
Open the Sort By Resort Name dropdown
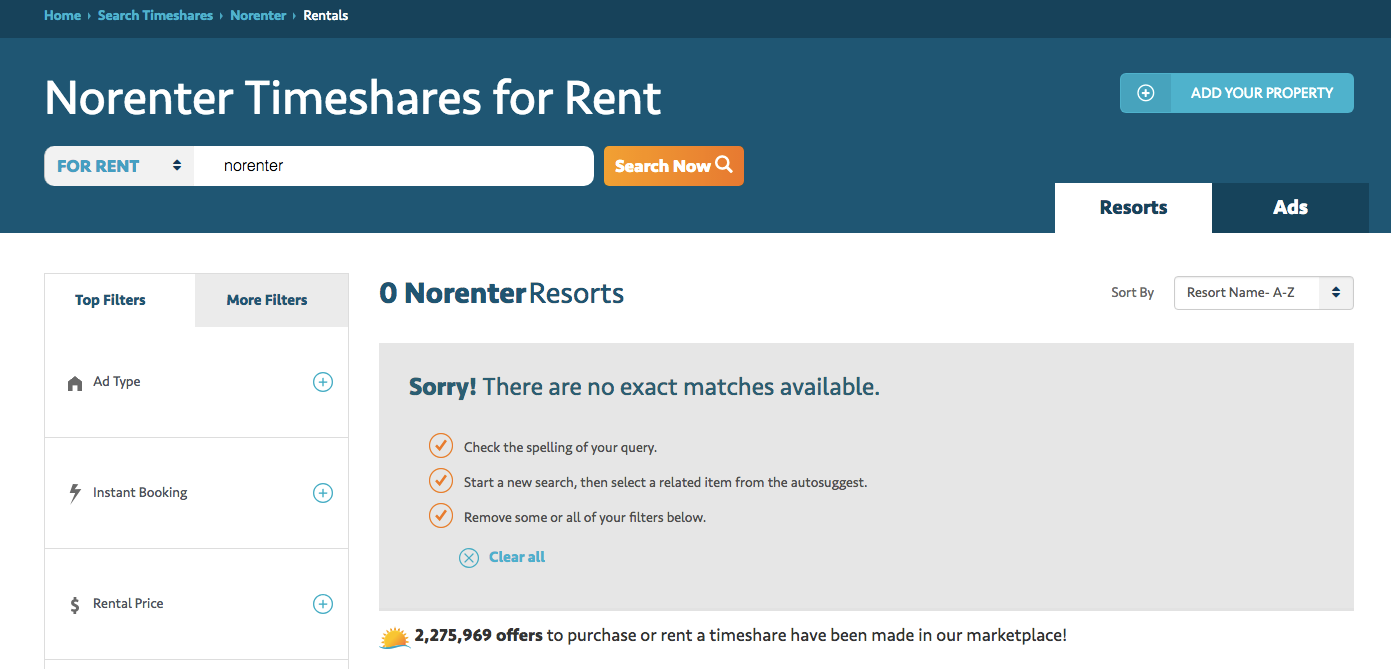pyautogui.click(x=1263, y=293)
